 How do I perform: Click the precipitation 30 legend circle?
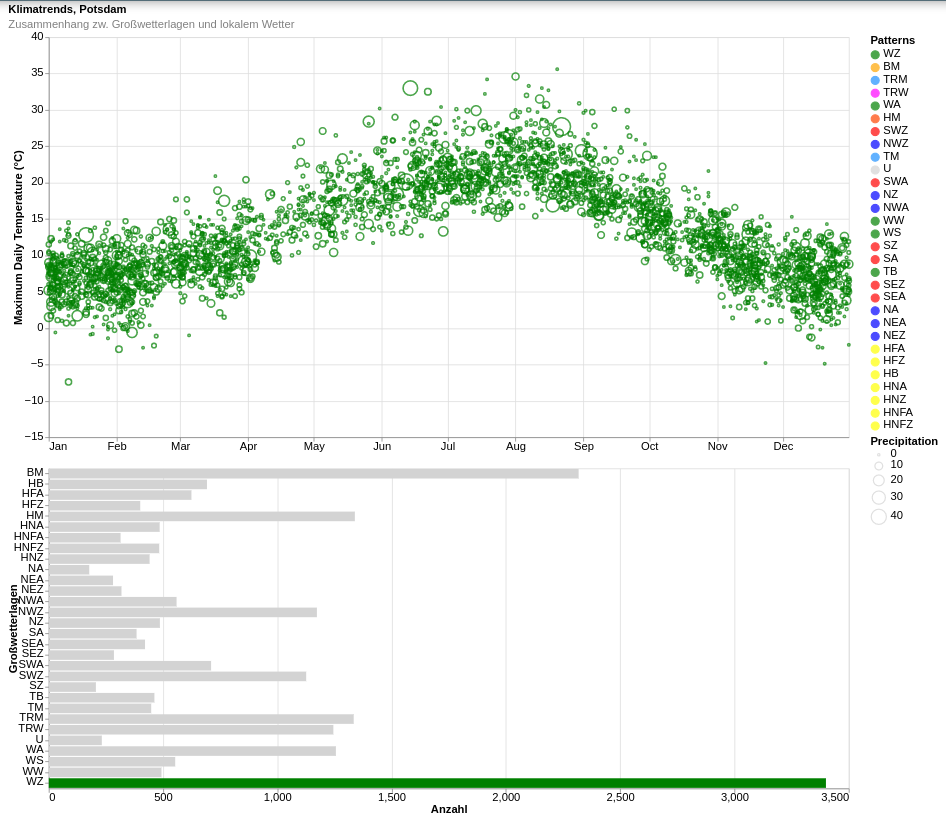(x=879, y=497)
